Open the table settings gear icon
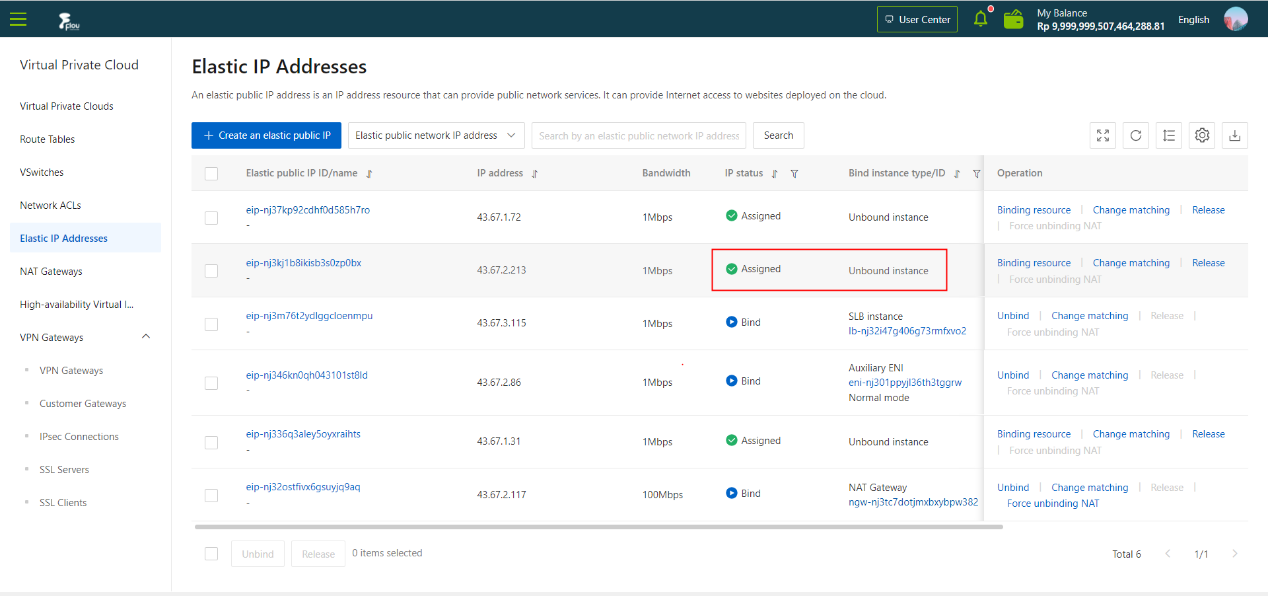This screenshot has height=596, width=1268. click(1202, 136)
